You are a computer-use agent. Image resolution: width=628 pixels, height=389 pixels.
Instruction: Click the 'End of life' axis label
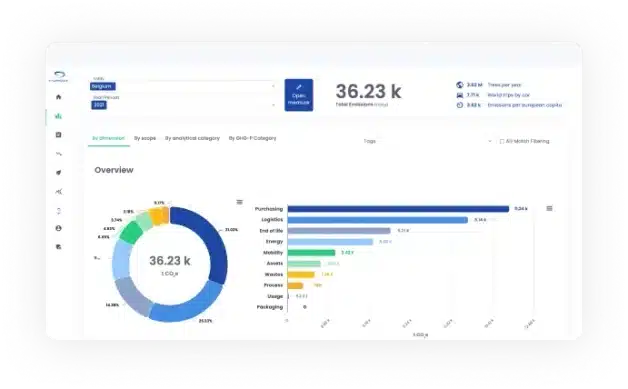(x=271, y=231)
